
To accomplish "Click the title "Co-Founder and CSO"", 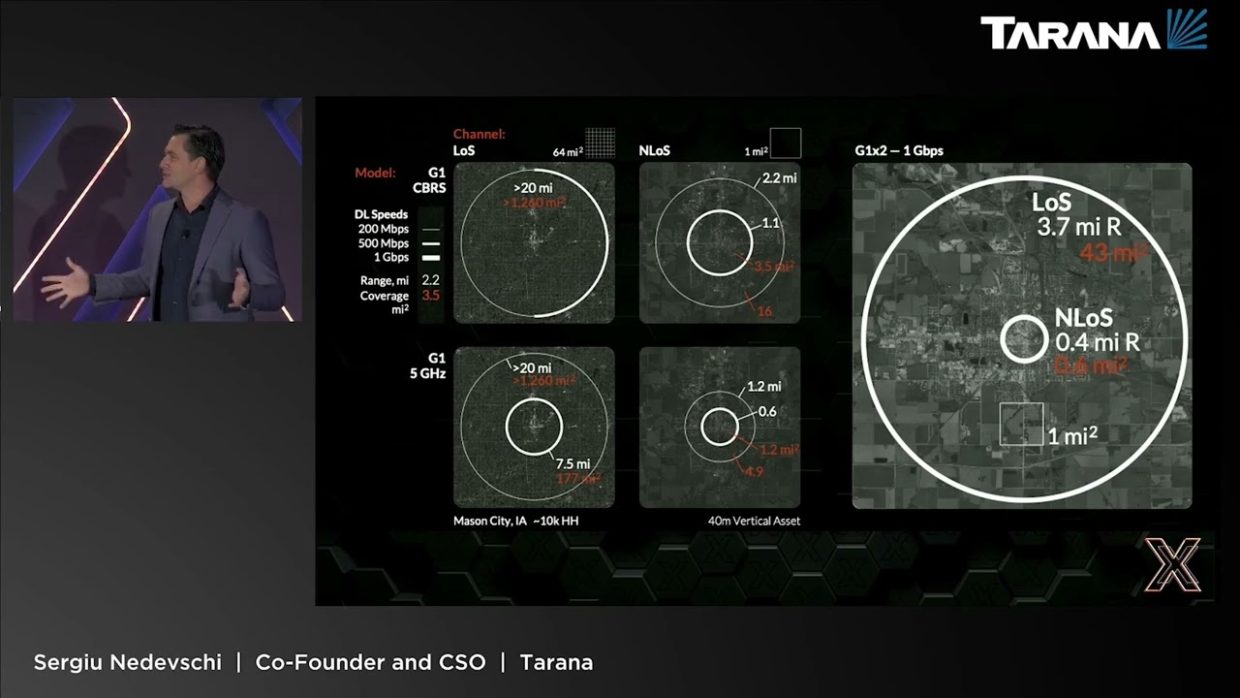I will [370, 662].
